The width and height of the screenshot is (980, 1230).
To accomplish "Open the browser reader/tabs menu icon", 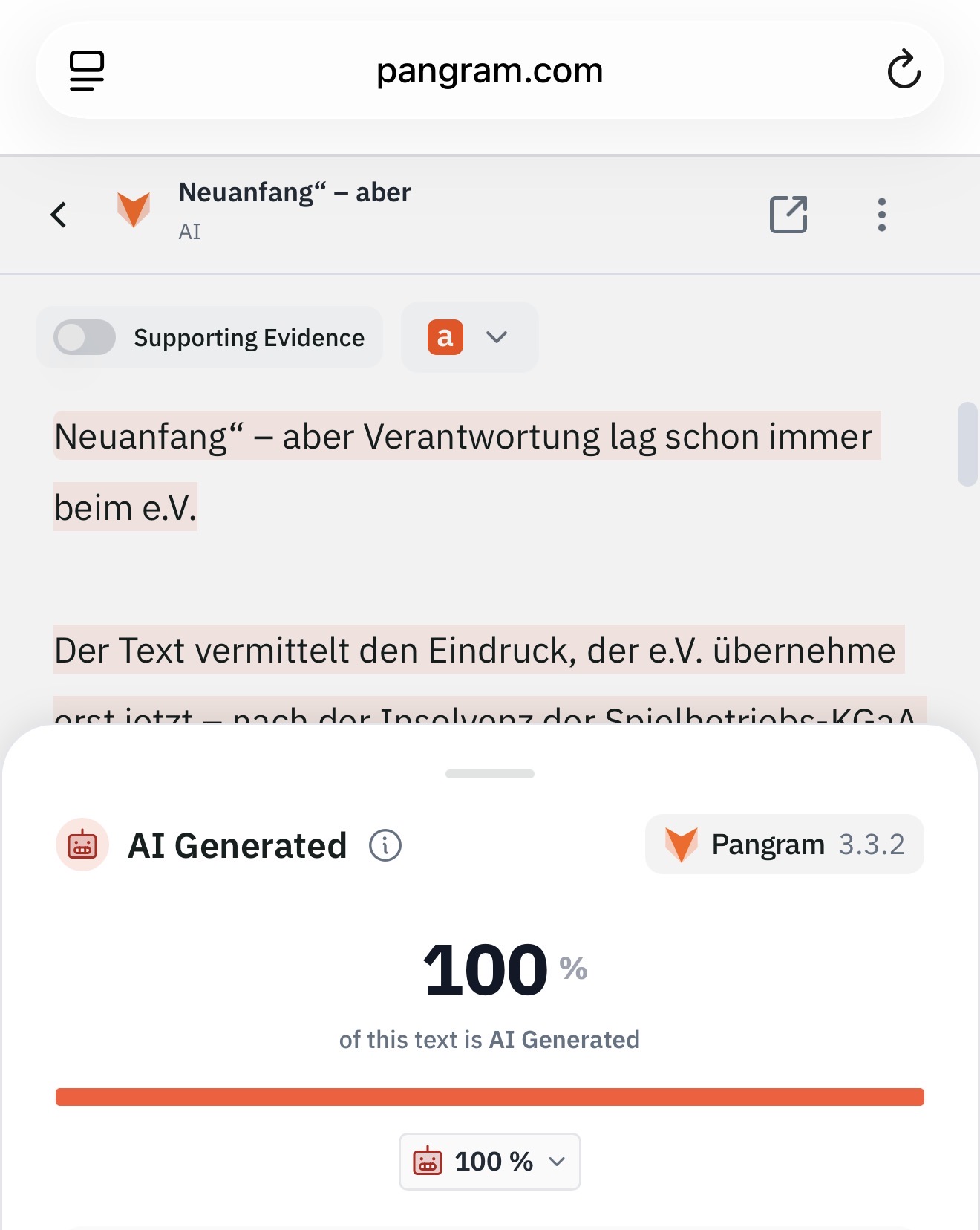I will coord(87,71).
